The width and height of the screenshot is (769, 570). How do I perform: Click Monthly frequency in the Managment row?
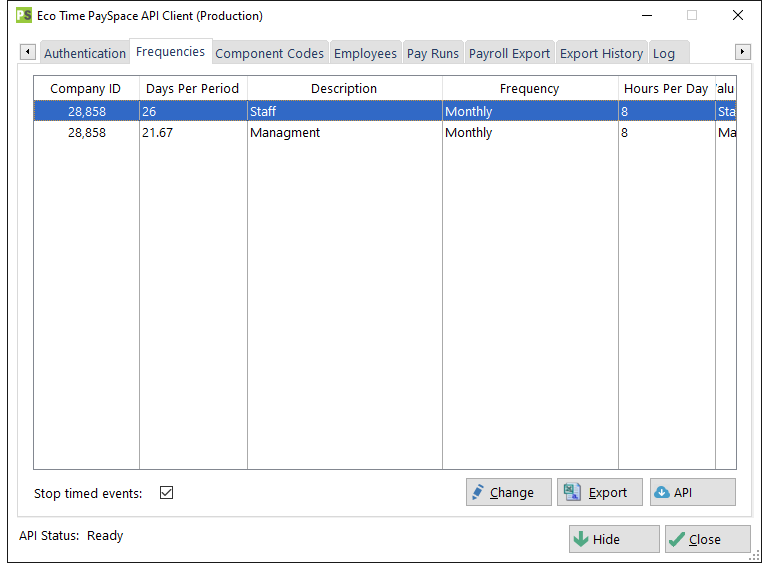(x=530, y=132)
